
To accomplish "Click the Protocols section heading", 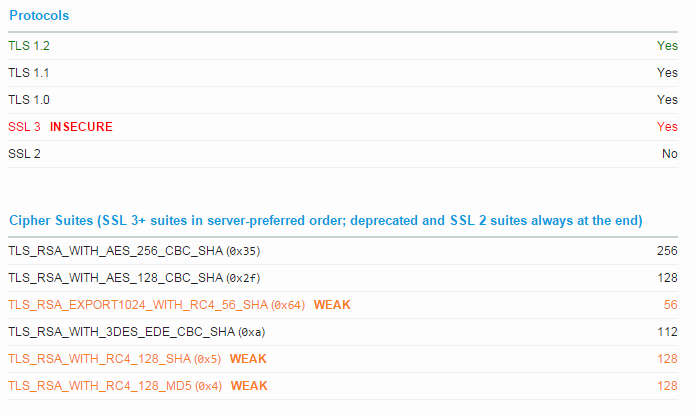I will tap(39, 16).
